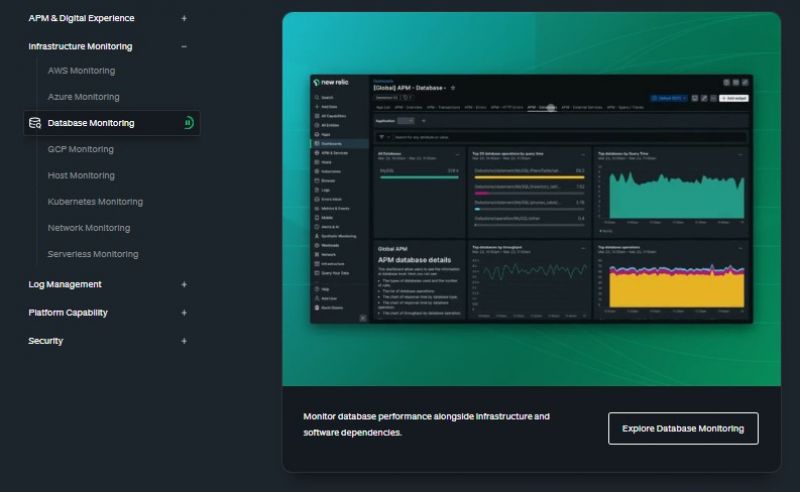The image size is (800, 492).
Task: Expand the Security section
Action: coord(184,341)
